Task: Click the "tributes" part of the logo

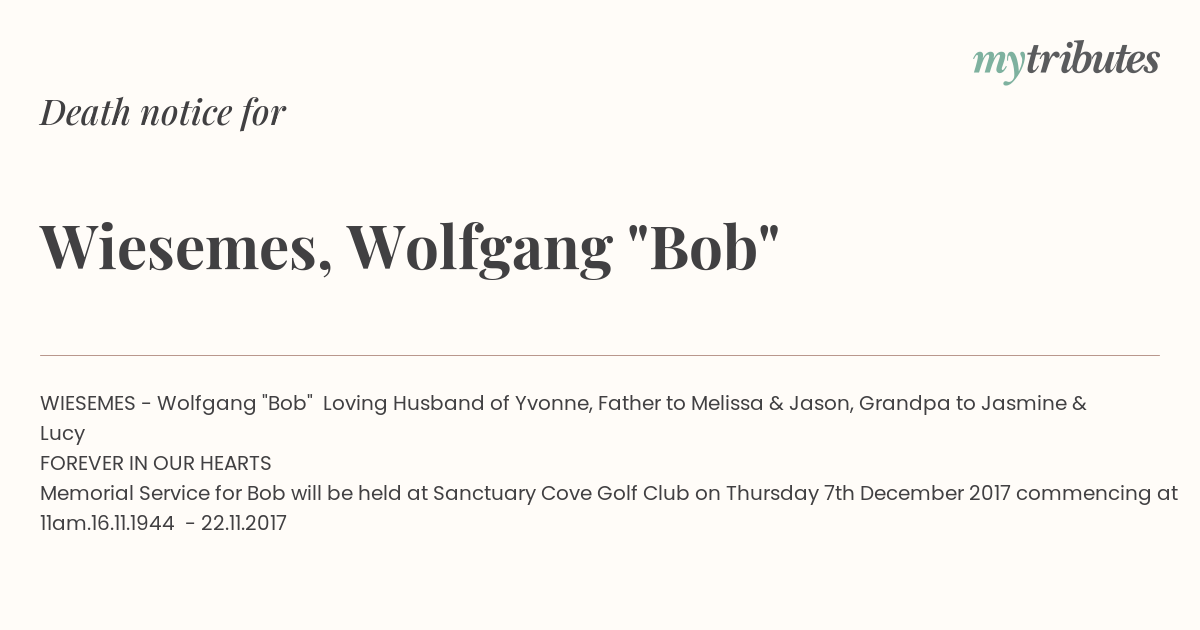Action: pyautogui.click(x=1092, y=59)
